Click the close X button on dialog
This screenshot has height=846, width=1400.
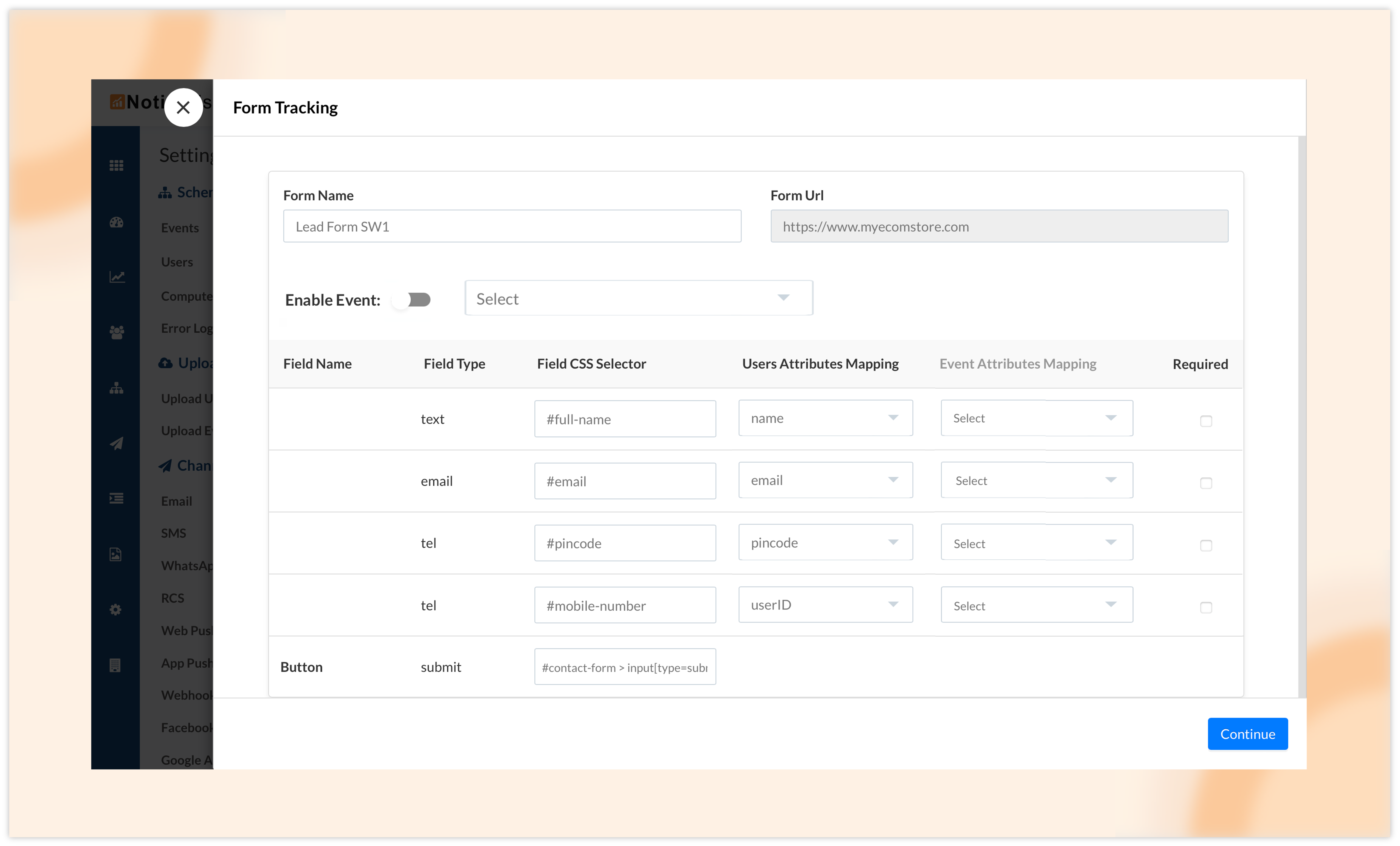[x=183, y=107]
